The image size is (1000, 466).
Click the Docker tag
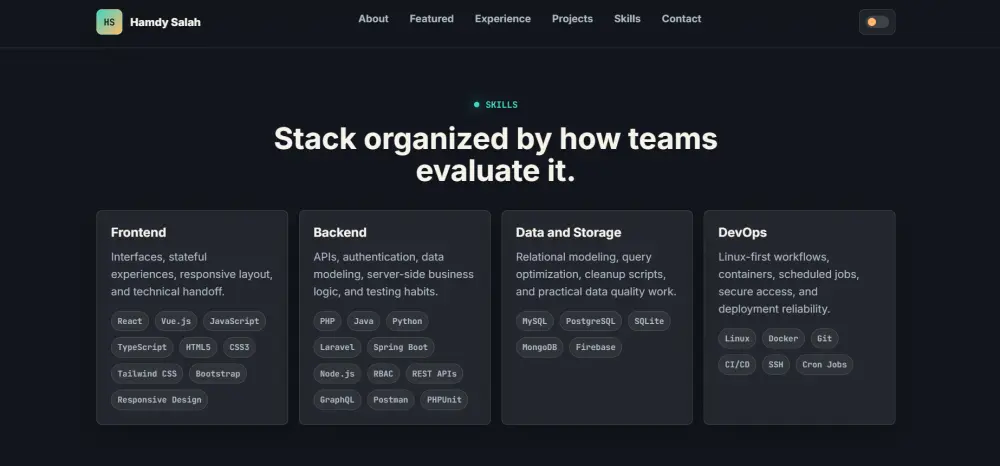(783, 339)
